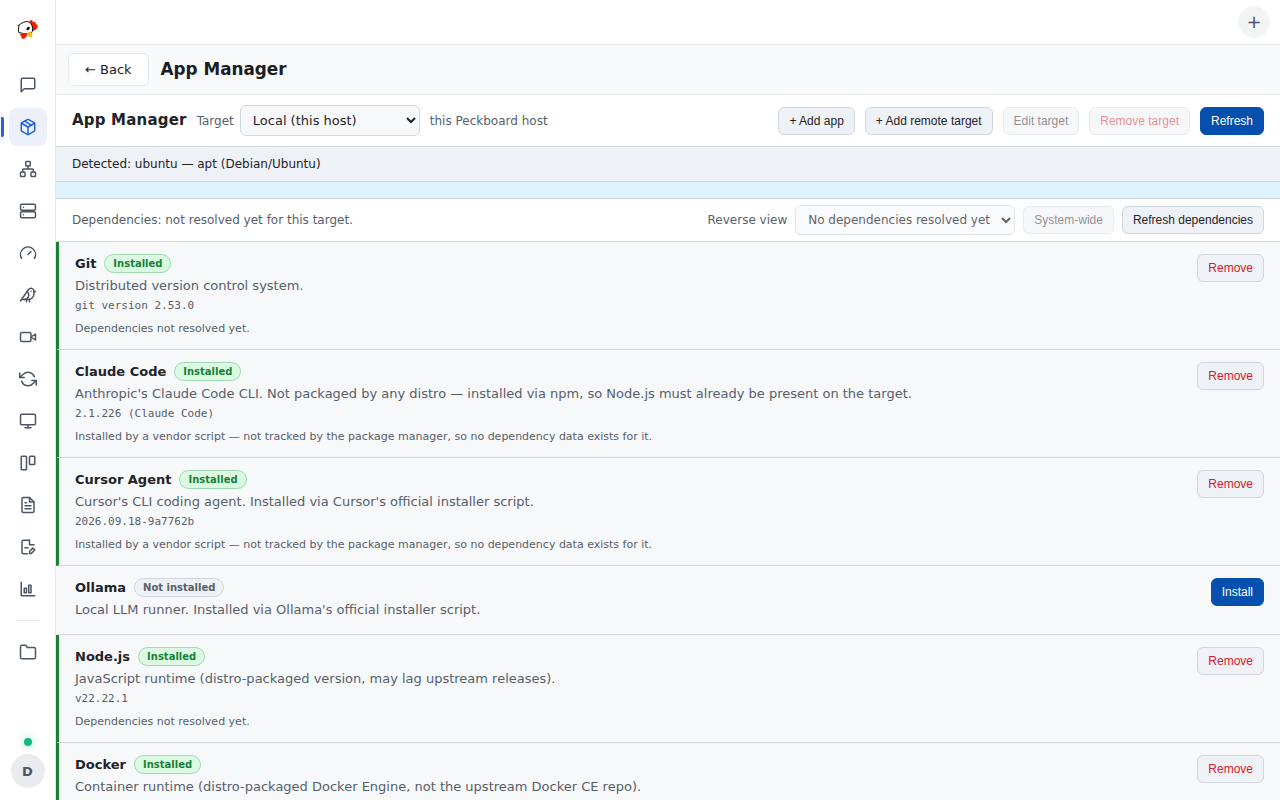Image resolution: width=1280 pixels, height=800 pixels.
Task: Click the + Add remote target button
Action: [929, 121]
